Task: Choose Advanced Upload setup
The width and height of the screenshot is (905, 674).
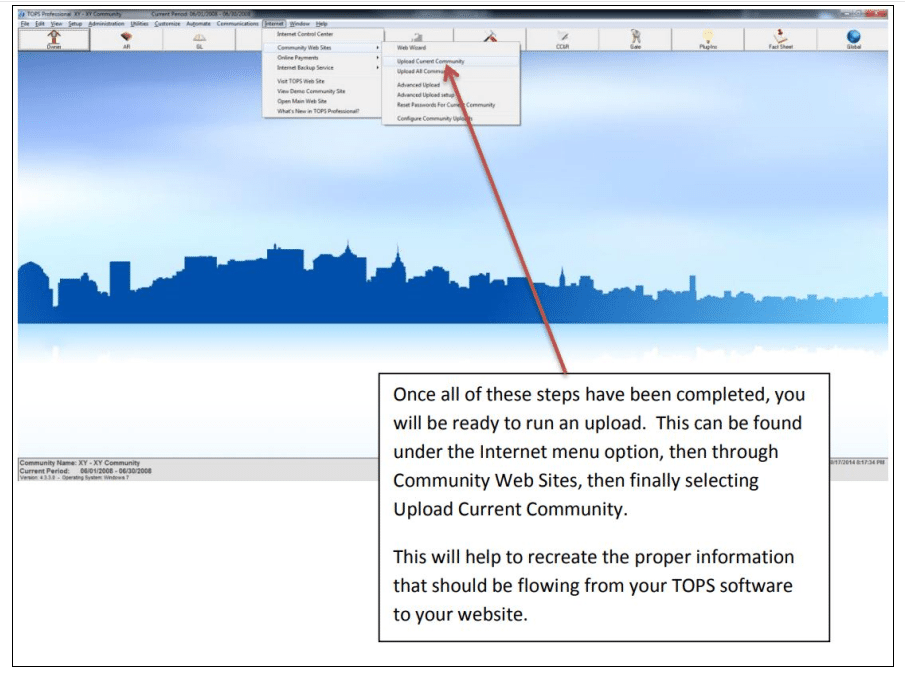Action: [x=451, y=95]
